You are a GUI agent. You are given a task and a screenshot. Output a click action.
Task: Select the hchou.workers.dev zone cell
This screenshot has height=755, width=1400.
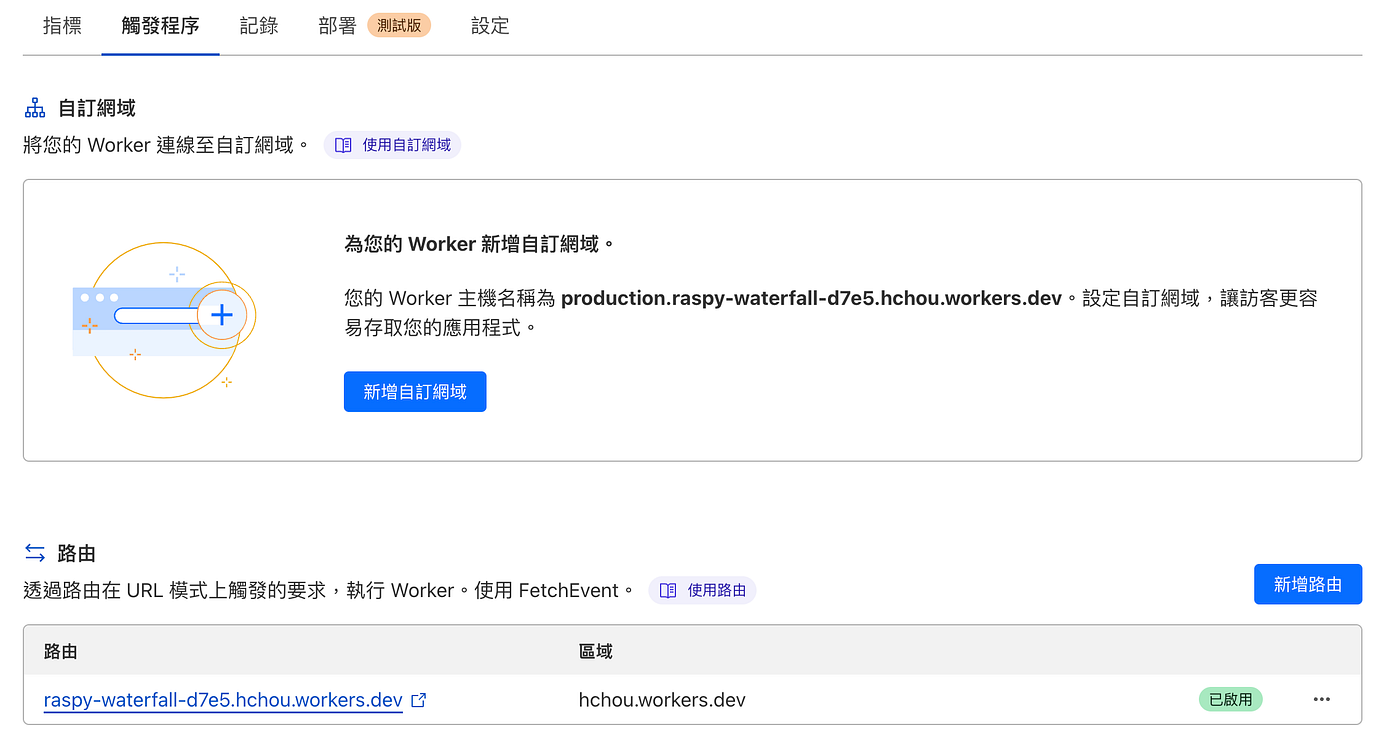662,700
